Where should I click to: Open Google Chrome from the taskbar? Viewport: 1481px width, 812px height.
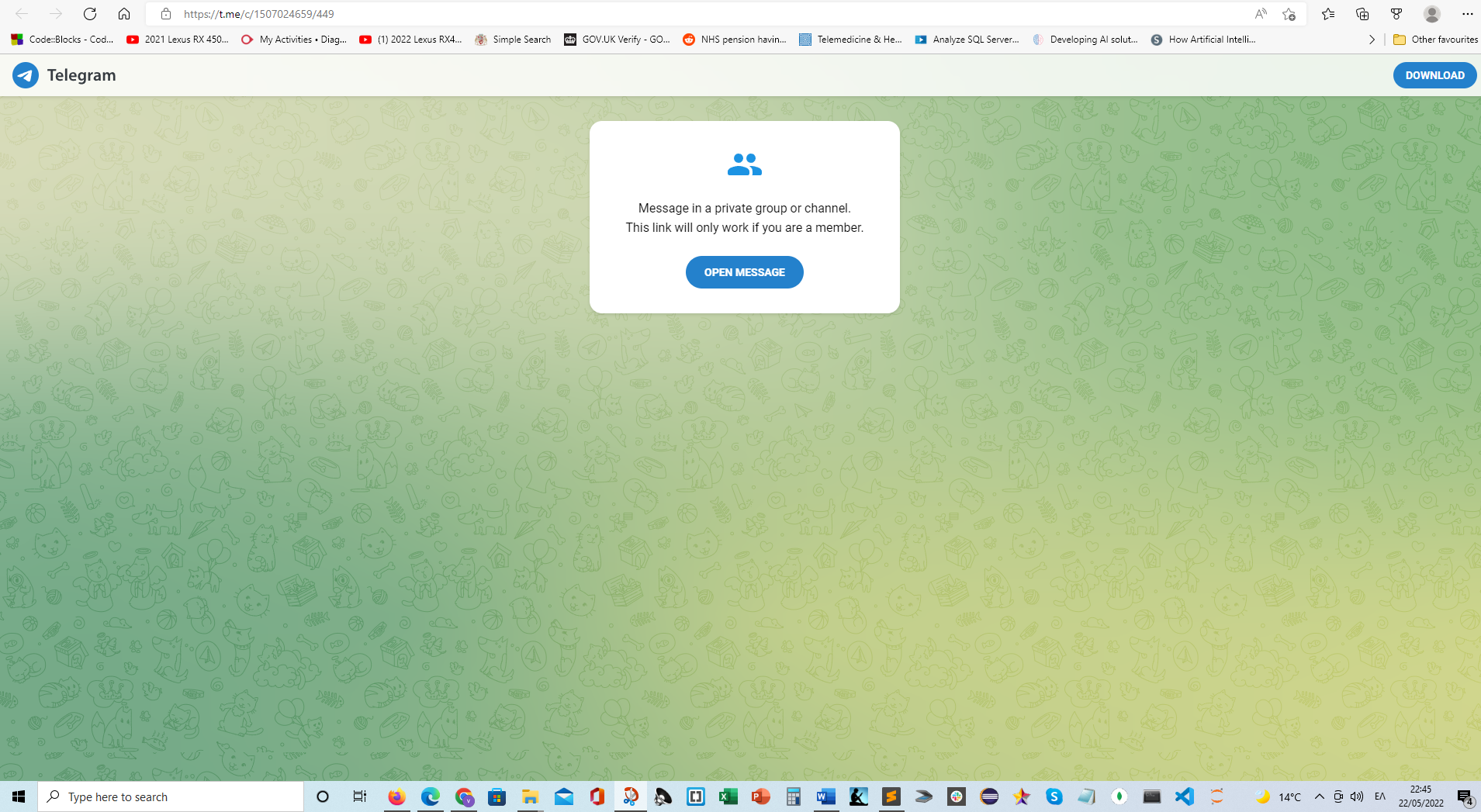point(465,796)
